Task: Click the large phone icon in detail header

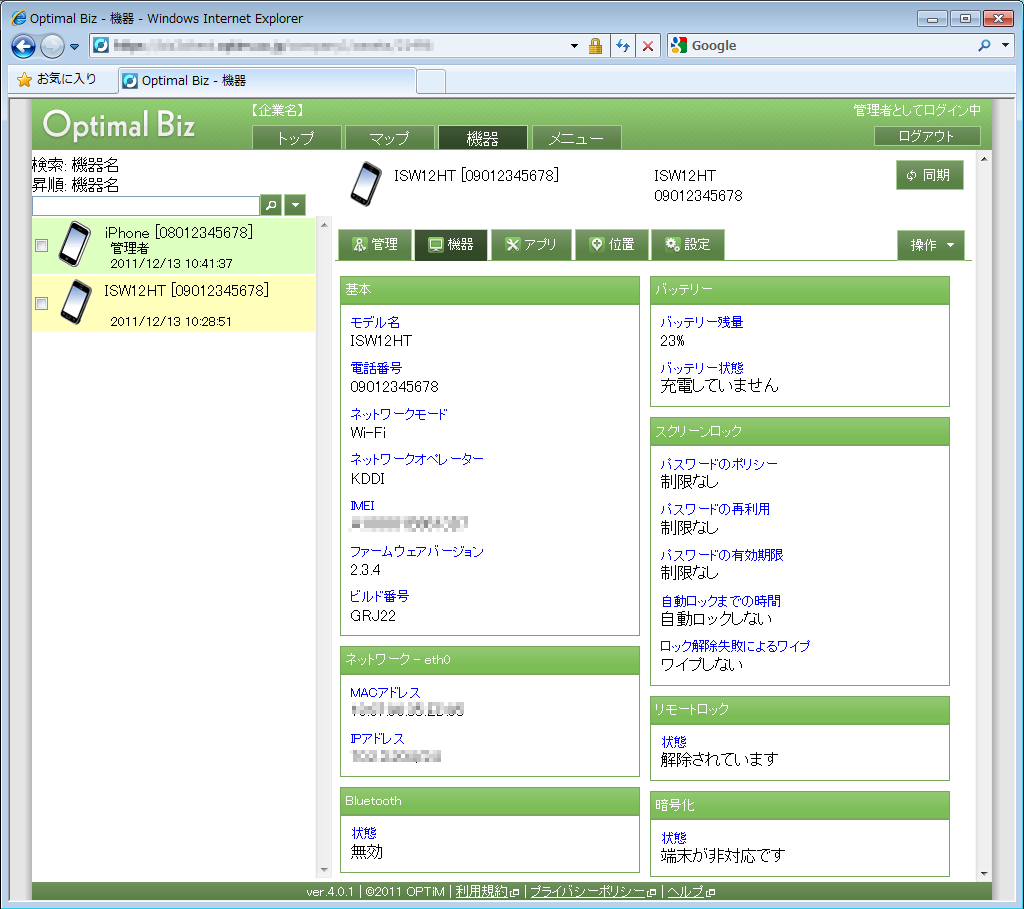Action: pyautogui.click(x=366, y=184)
